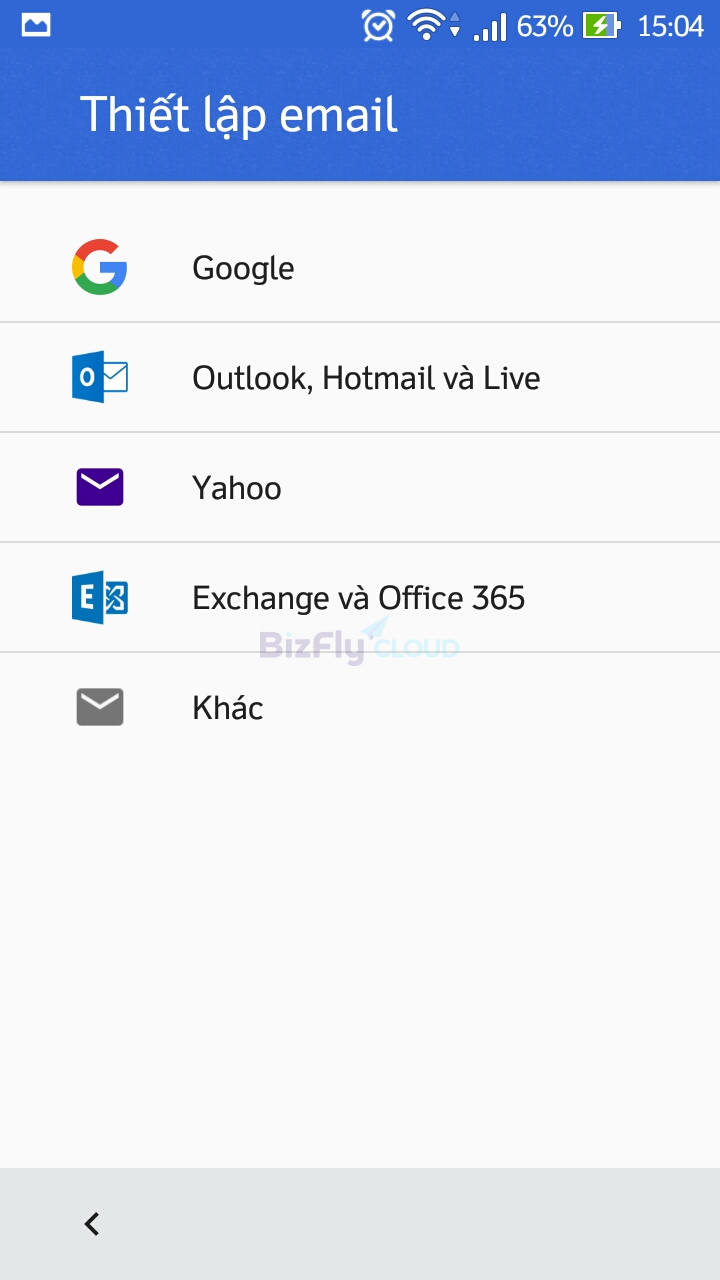Tap the image notification icon in status bar

click(x=36, y=25)
